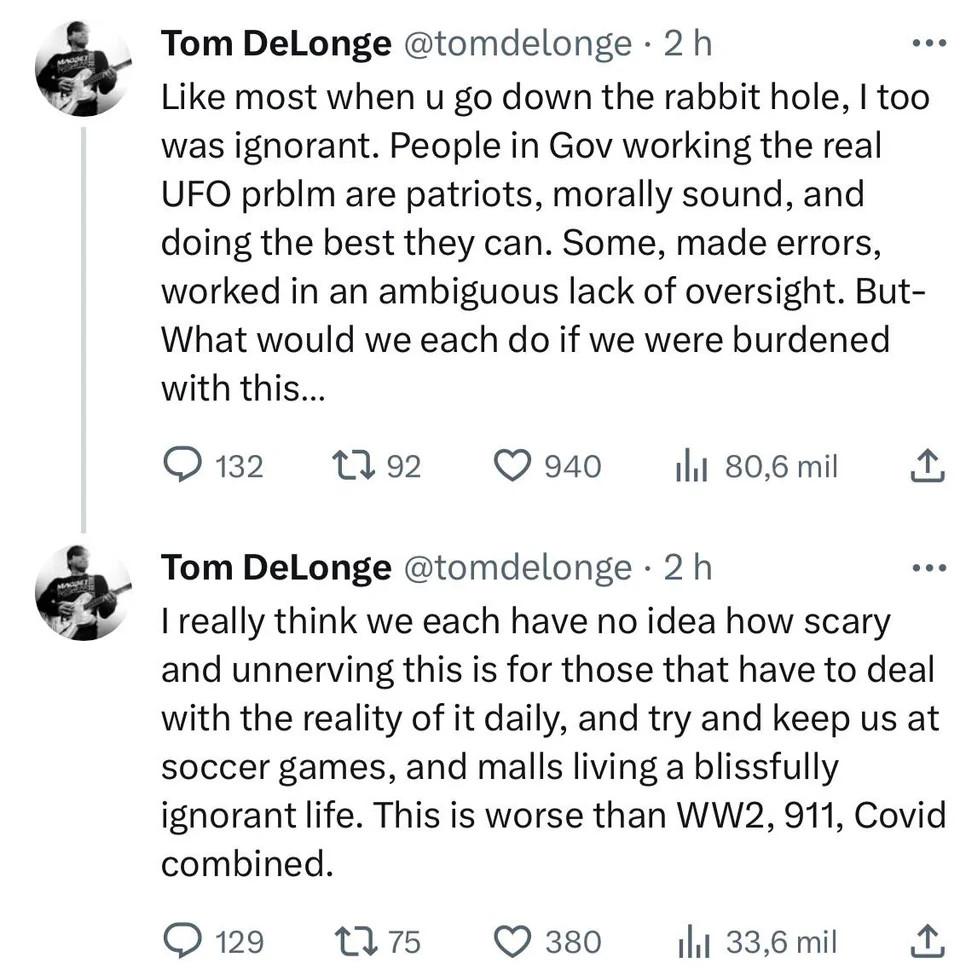Like the second tweet with 380 likes
Image resolution: width=960 pixels, height=975 pixels.
click(x=514, y=941)
